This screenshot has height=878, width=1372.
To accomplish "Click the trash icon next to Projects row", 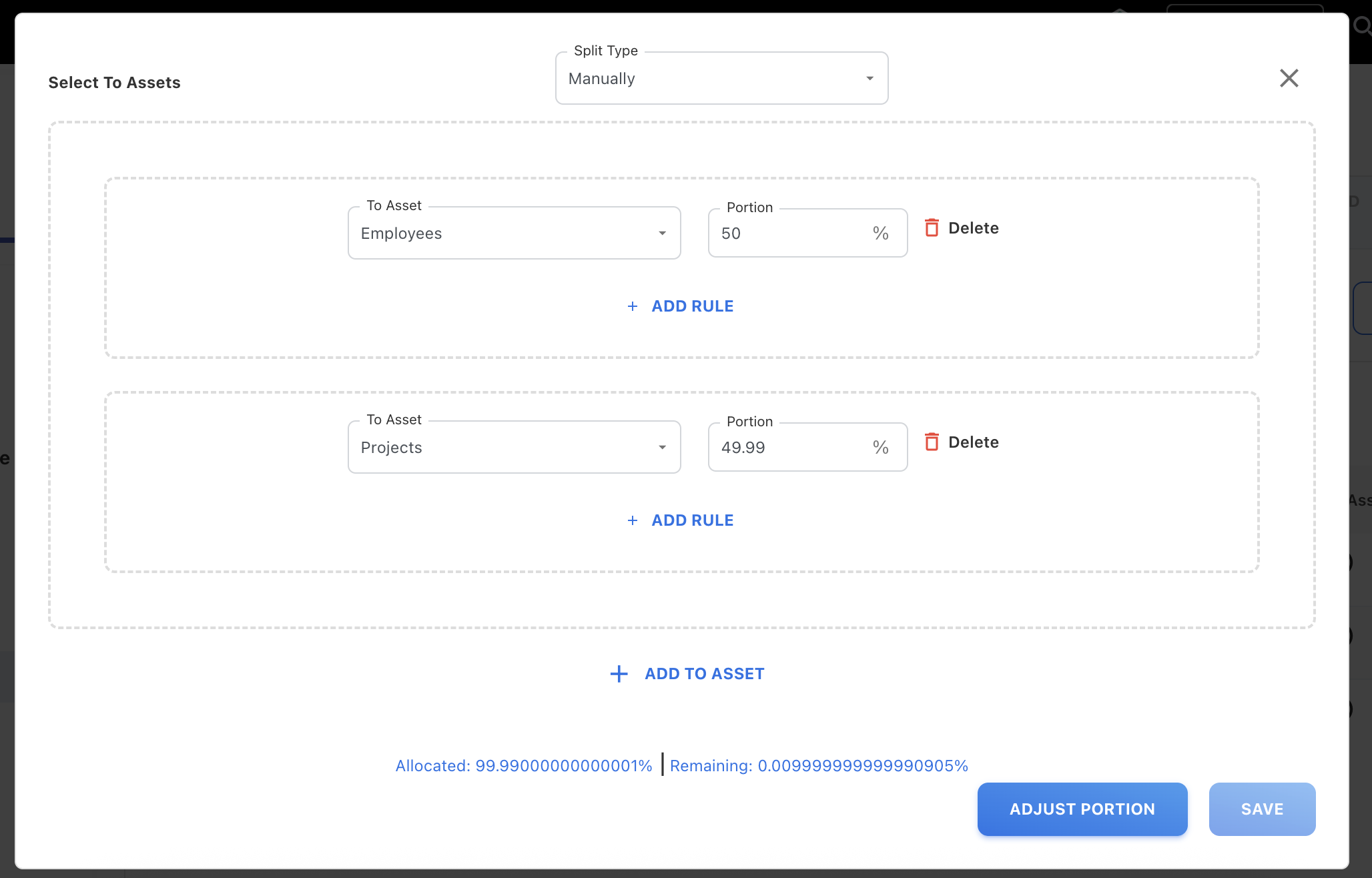I will [x=932, y=442].
